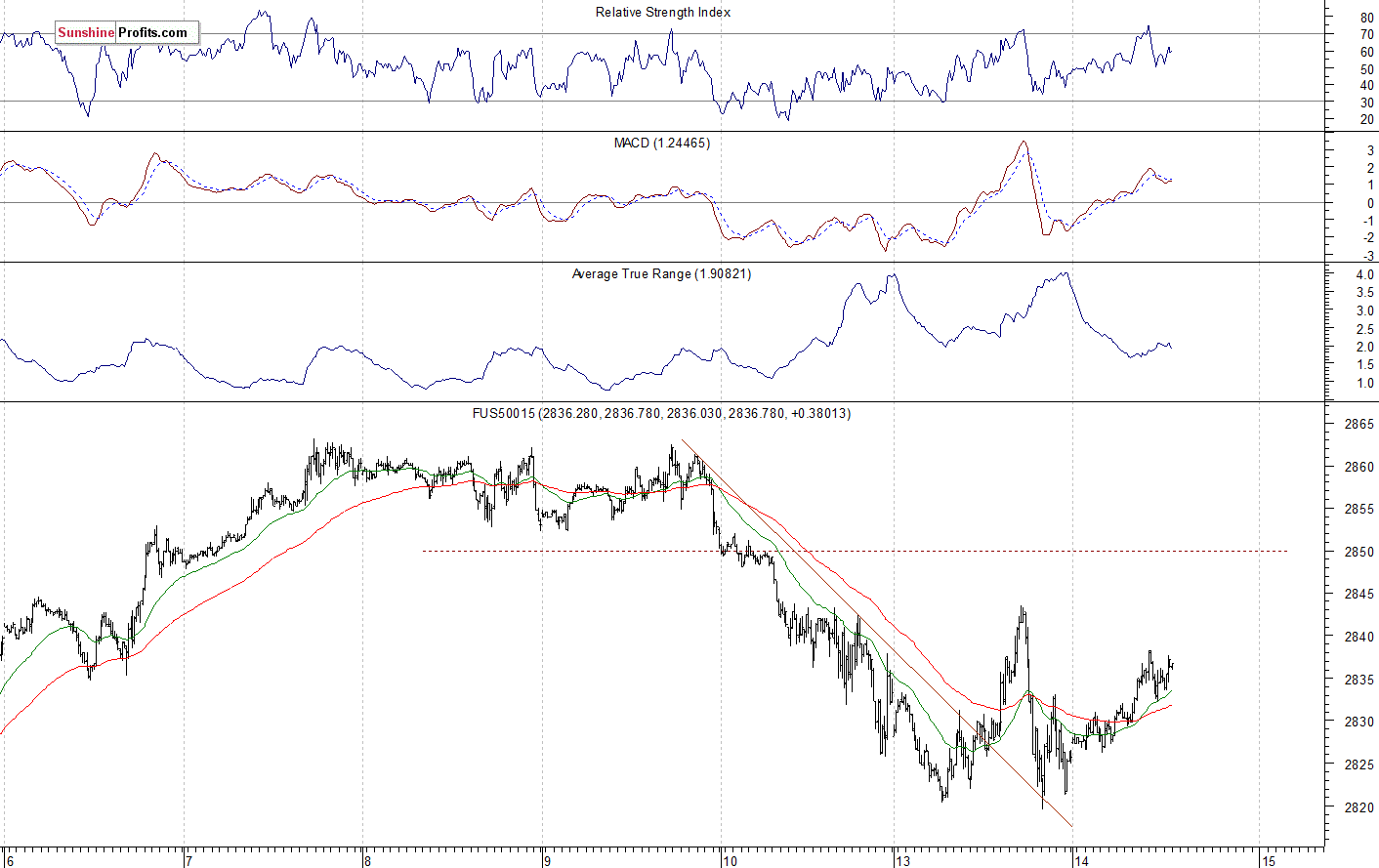
Task: Click price axis label 2825
Action: (x=1358, y=765)
